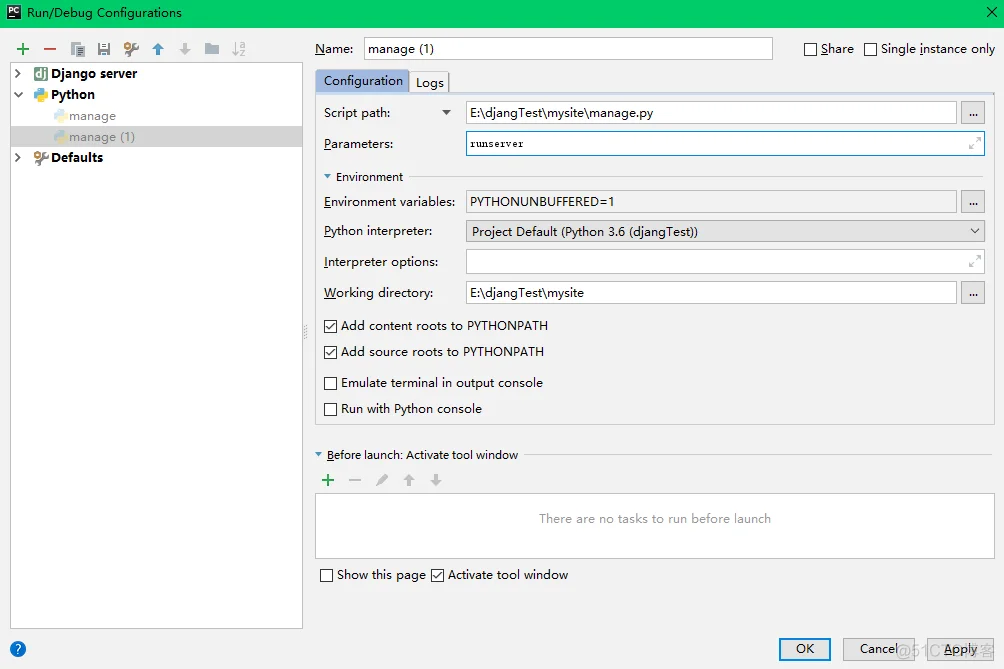1004x669 pixels.
Task: Open edit defaults wrench icon
Action: tap(131, 49)
